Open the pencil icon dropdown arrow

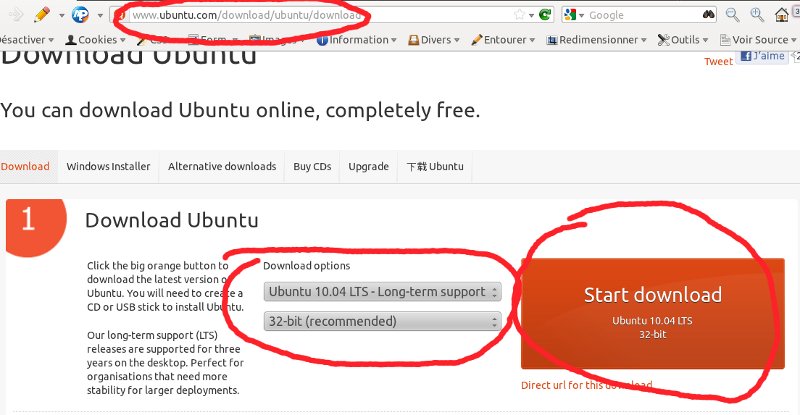[62, 15]
